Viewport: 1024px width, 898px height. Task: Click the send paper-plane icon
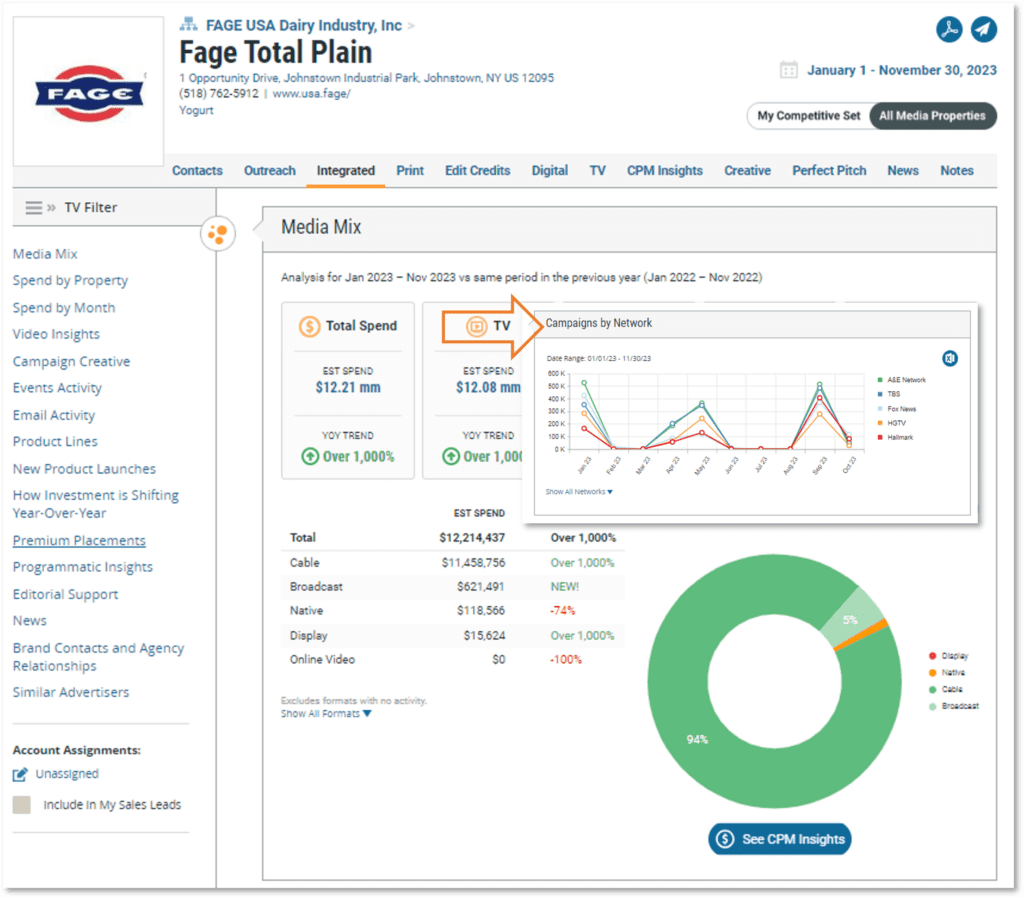[x=984, y=29]
